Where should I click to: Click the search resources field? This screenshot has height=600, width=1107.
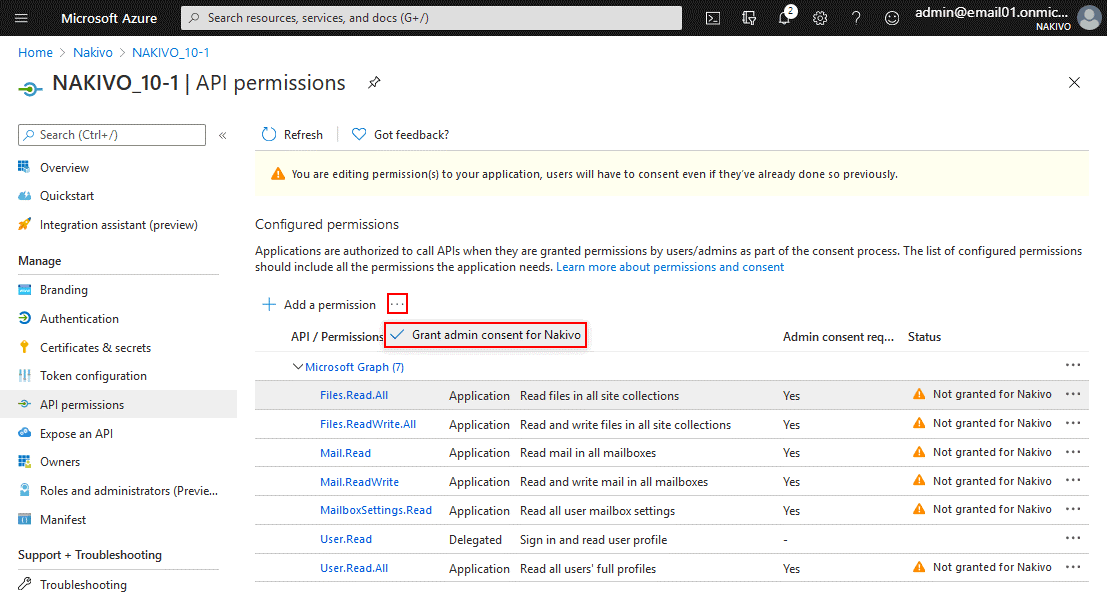pyautogui.click(x=430, y=17)
